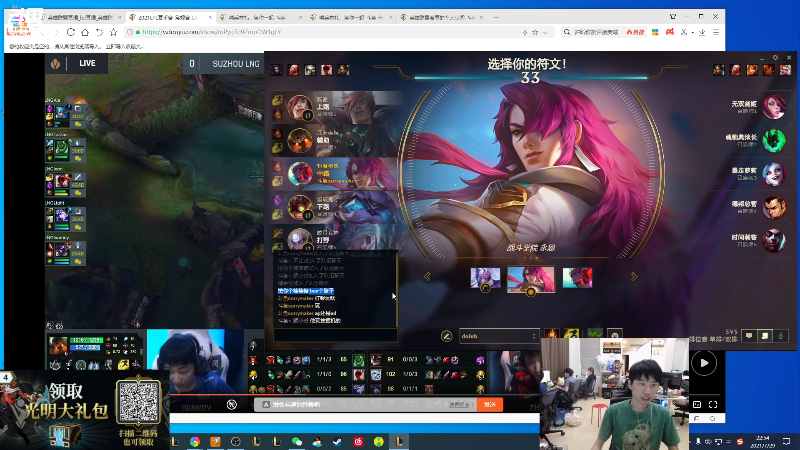Viewport: 800px width, 450px height.
Task: Open a new browser tab with plus
Action: click(x=496, y=17)
